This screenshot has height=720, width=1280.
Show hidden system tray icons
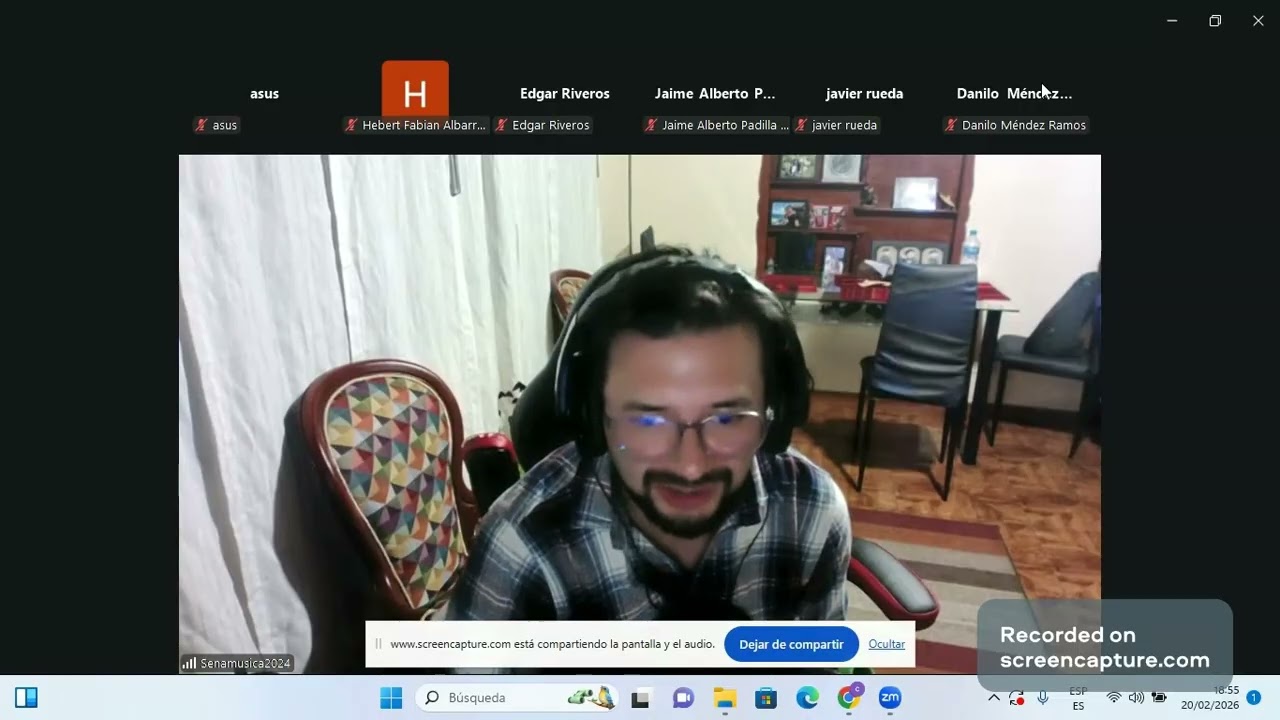993,698
